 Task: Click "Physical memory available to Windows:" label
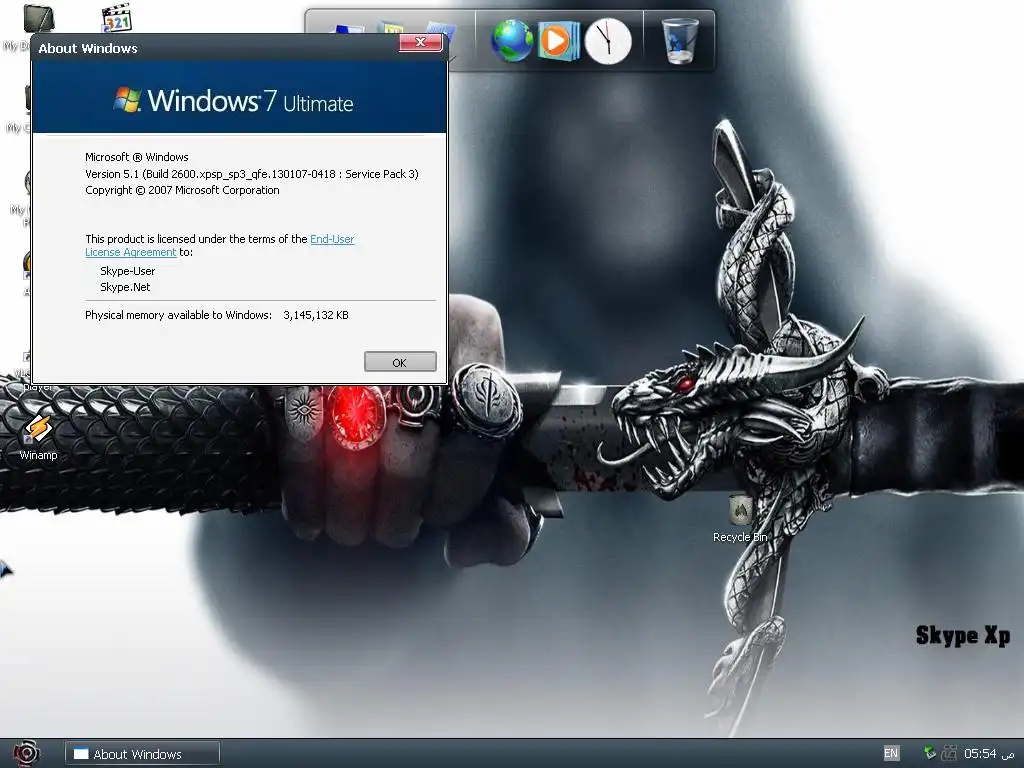pos(178,315)
